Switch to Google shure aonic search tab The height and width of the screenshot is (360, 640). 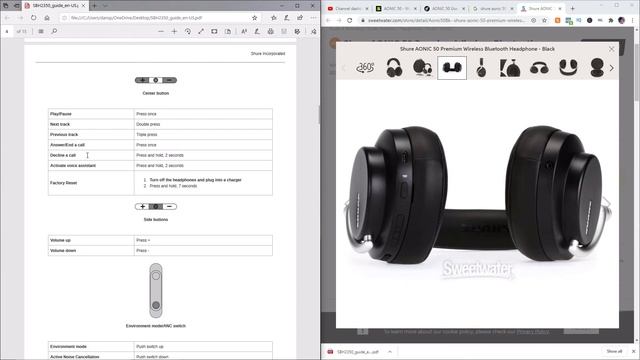493,9
